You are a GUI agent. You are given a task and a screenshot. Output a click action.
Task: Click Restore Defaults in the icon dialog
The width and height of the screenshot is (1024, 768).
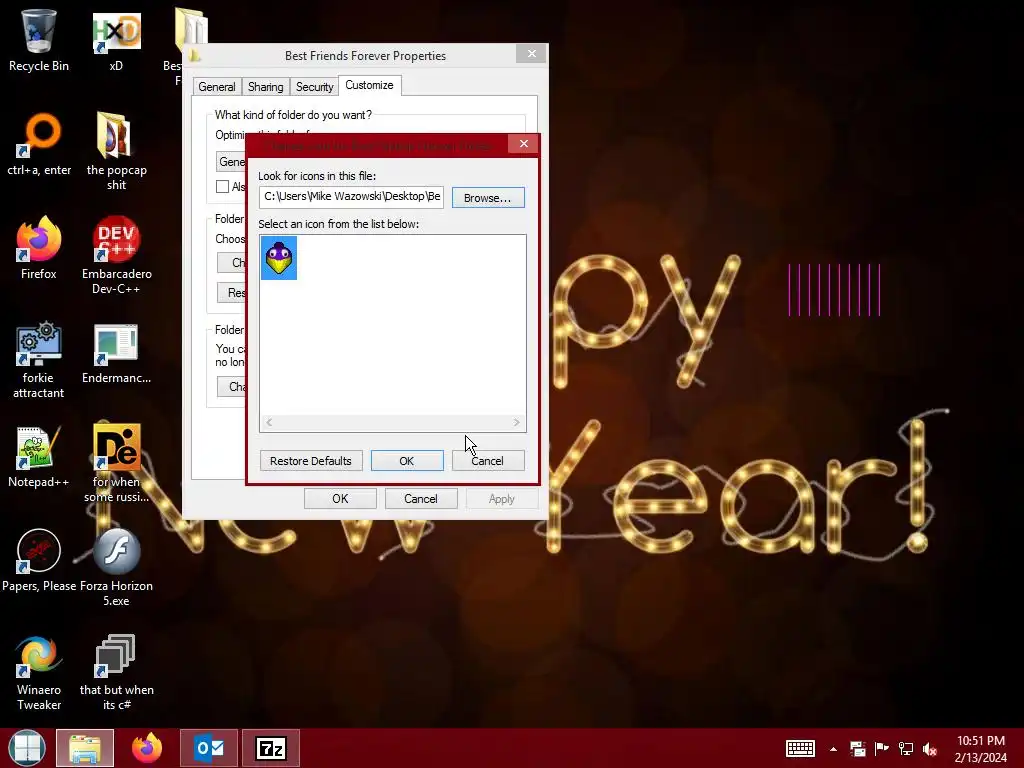point(311,461)
